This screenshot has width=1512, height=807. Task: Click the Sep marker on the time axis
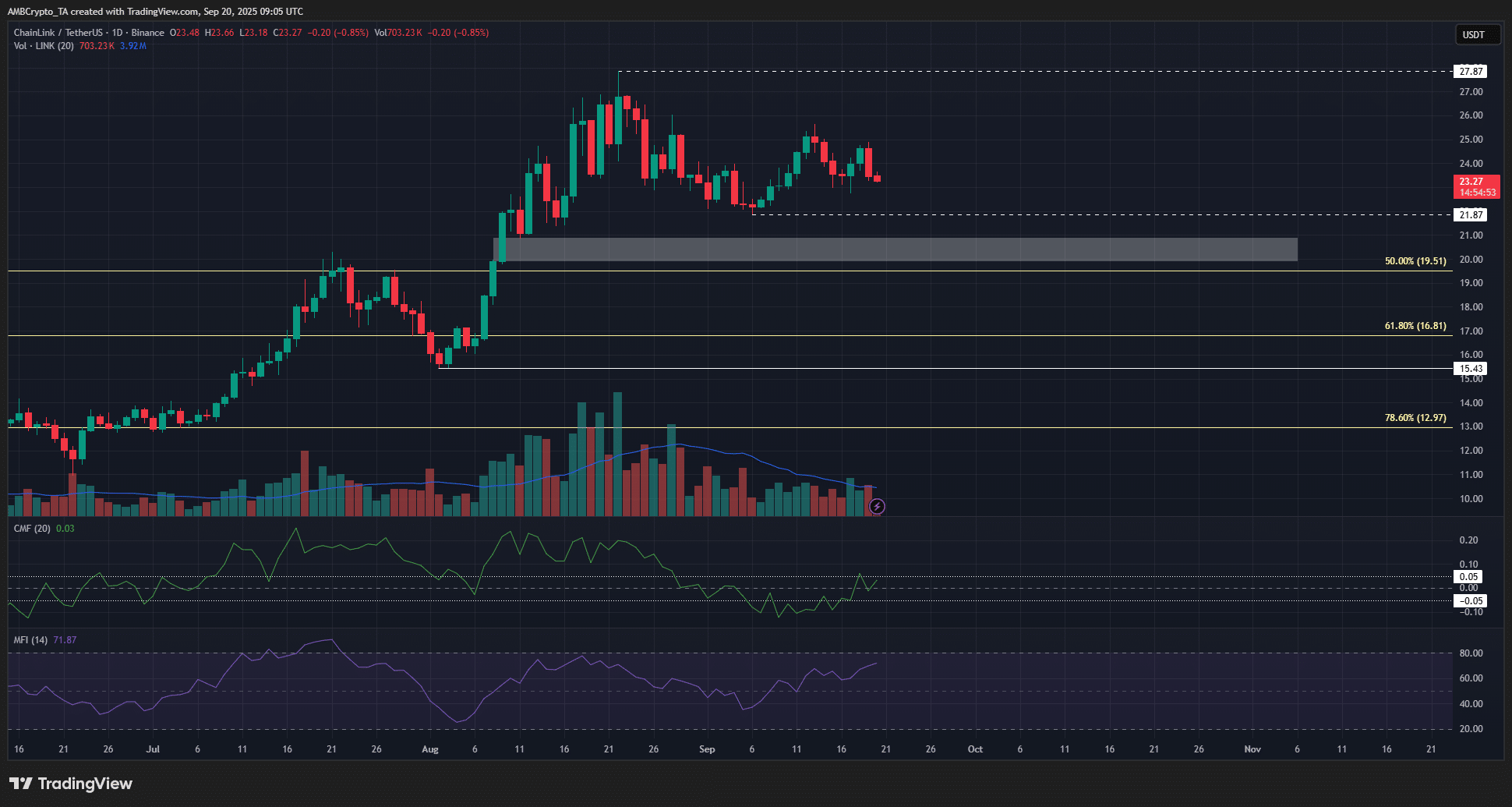707,749
